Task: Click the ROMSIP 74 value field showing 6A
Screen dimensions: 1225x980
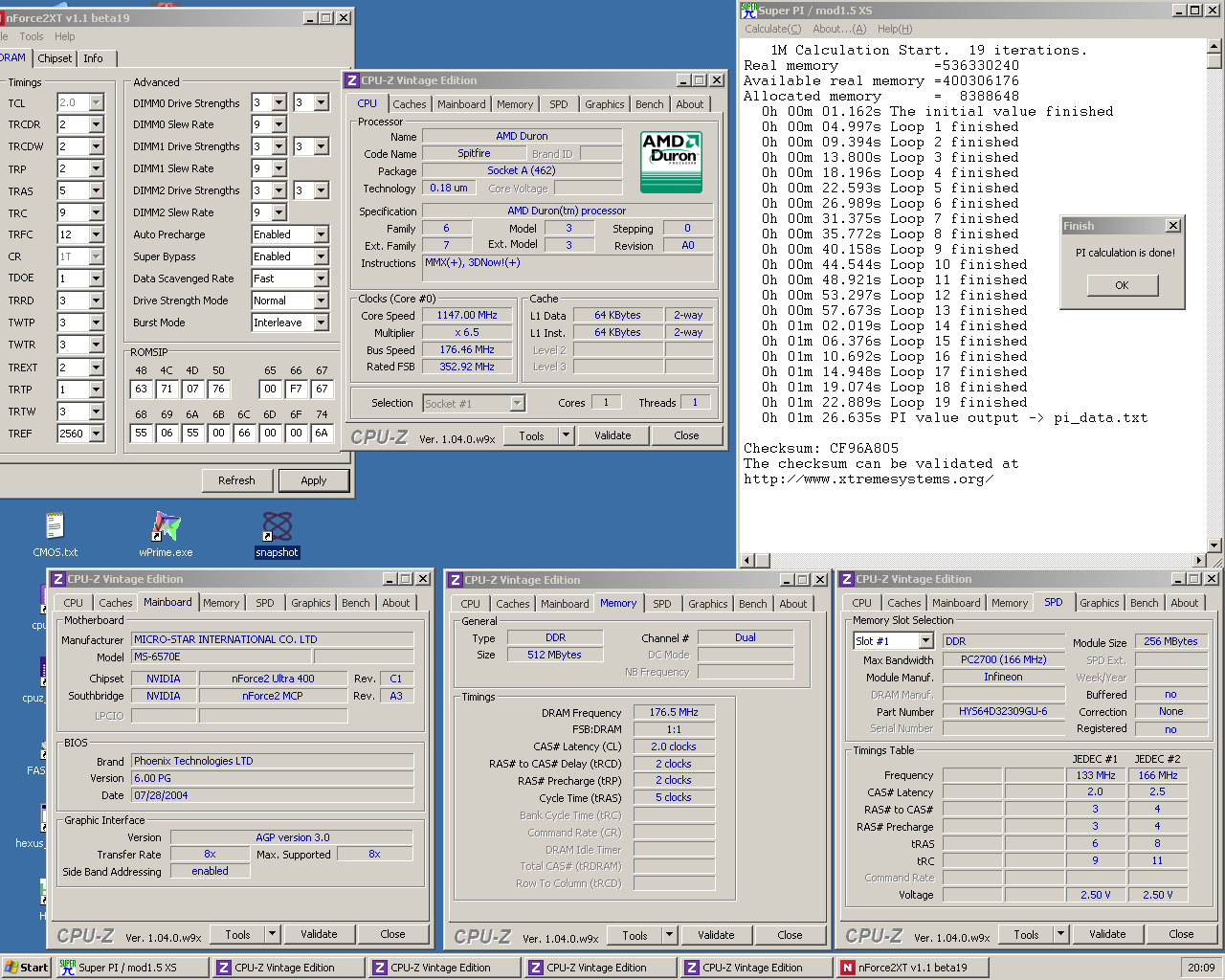Action: 322,433
